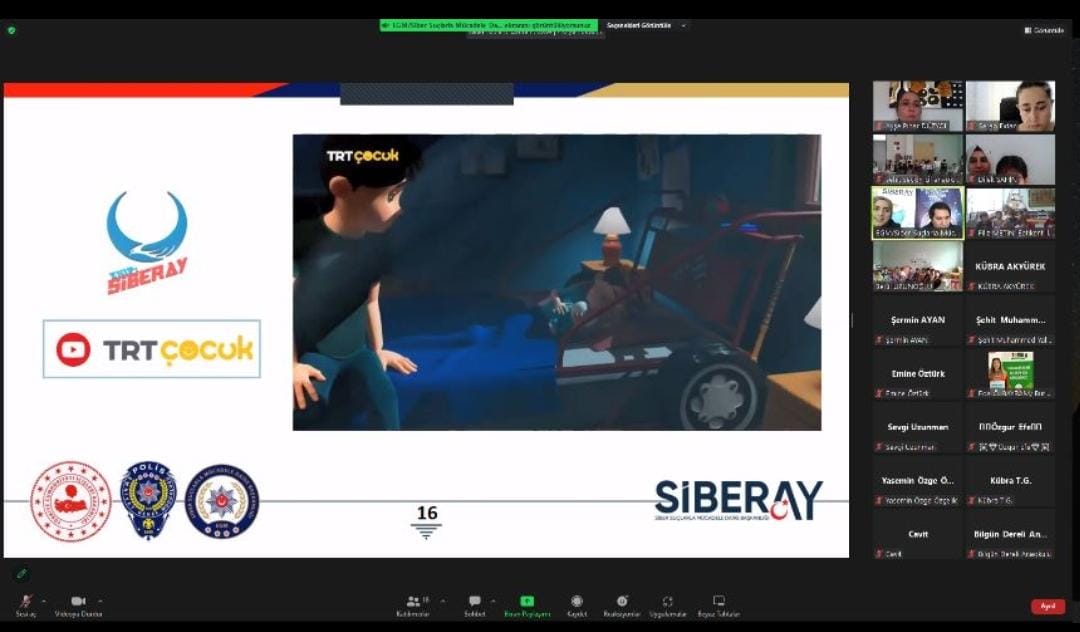Click the Polis badge emblem

[x=148, y=500]
